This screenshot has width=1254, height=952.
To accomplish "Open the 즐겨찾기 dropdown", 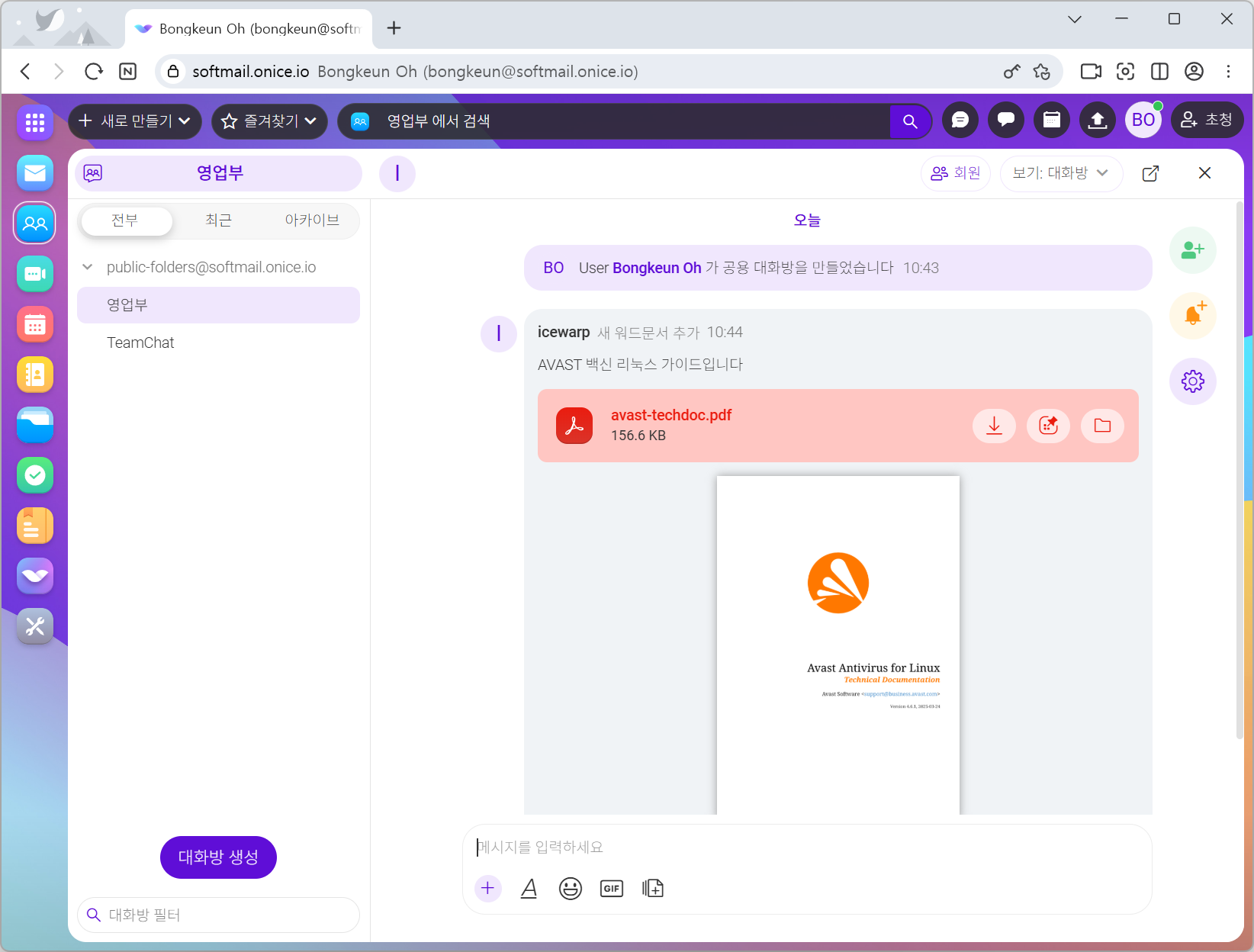I will 268,121.
